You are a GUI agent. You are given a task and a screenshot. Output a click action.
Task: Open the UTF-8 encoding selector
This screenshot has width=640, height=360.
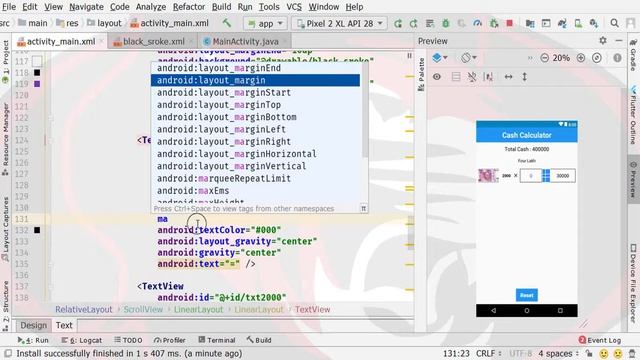(520, 353)
